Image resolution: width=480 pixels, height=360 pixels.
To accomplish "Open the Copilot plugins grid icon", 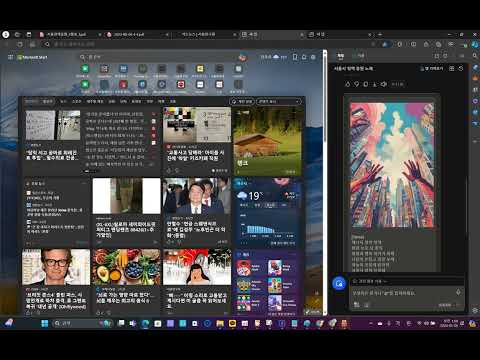I will coord(452,68).
